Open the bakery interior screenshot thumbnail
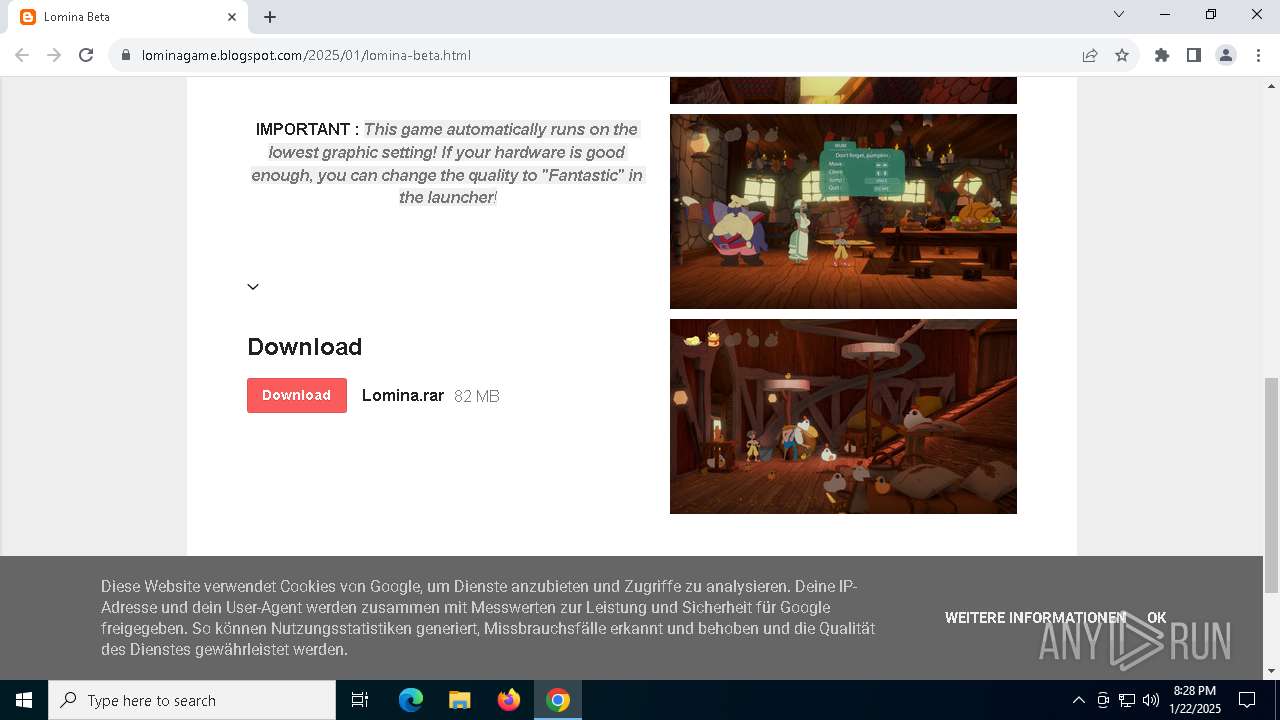 click(x=843, y=416)
